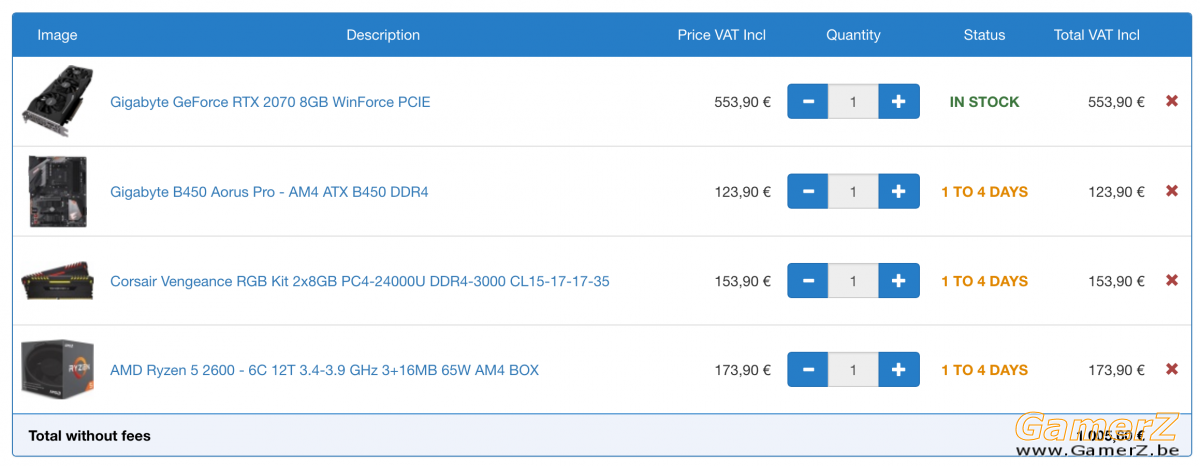Screen dimensions: 1200x466
Task: Click the Price VAT Incl column header
Action: pyautogui.click(x=721, y=35)
